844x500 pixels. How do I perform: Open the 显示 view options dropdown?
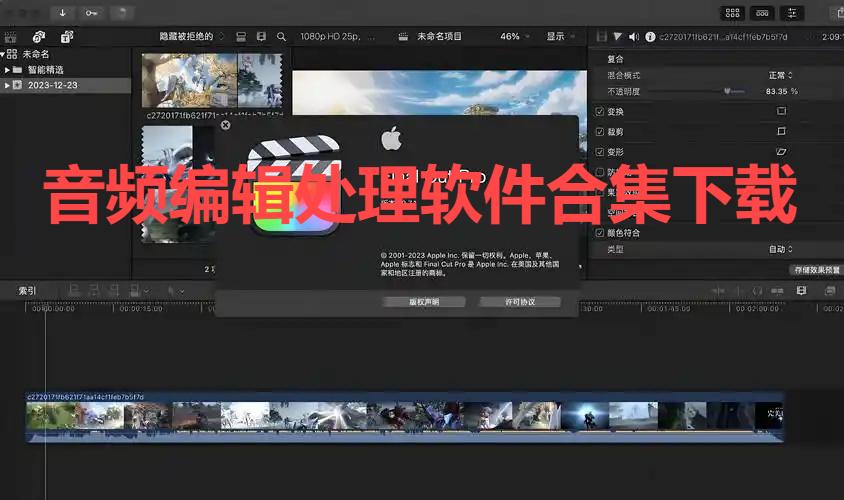(x=560, y=37)
